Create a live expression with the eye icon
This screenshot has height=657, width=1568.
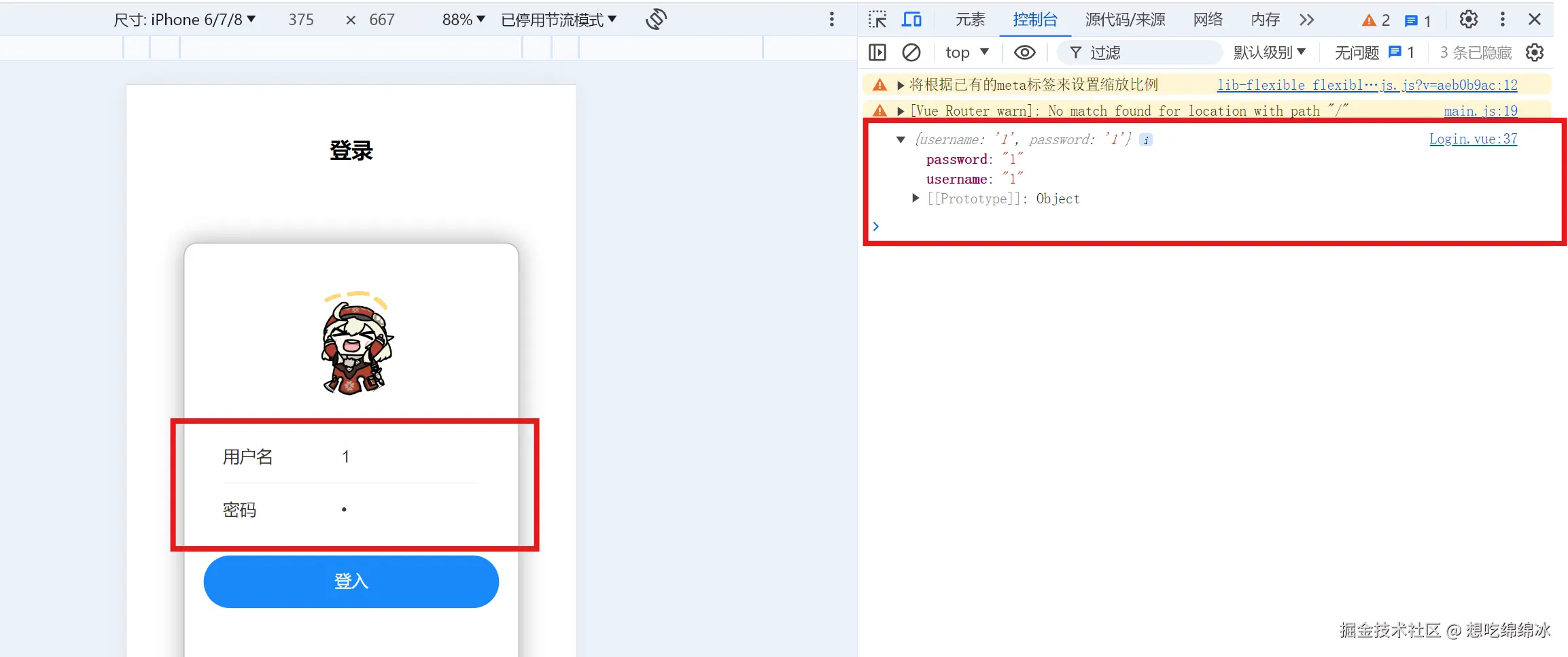[x=1024, y=52]
